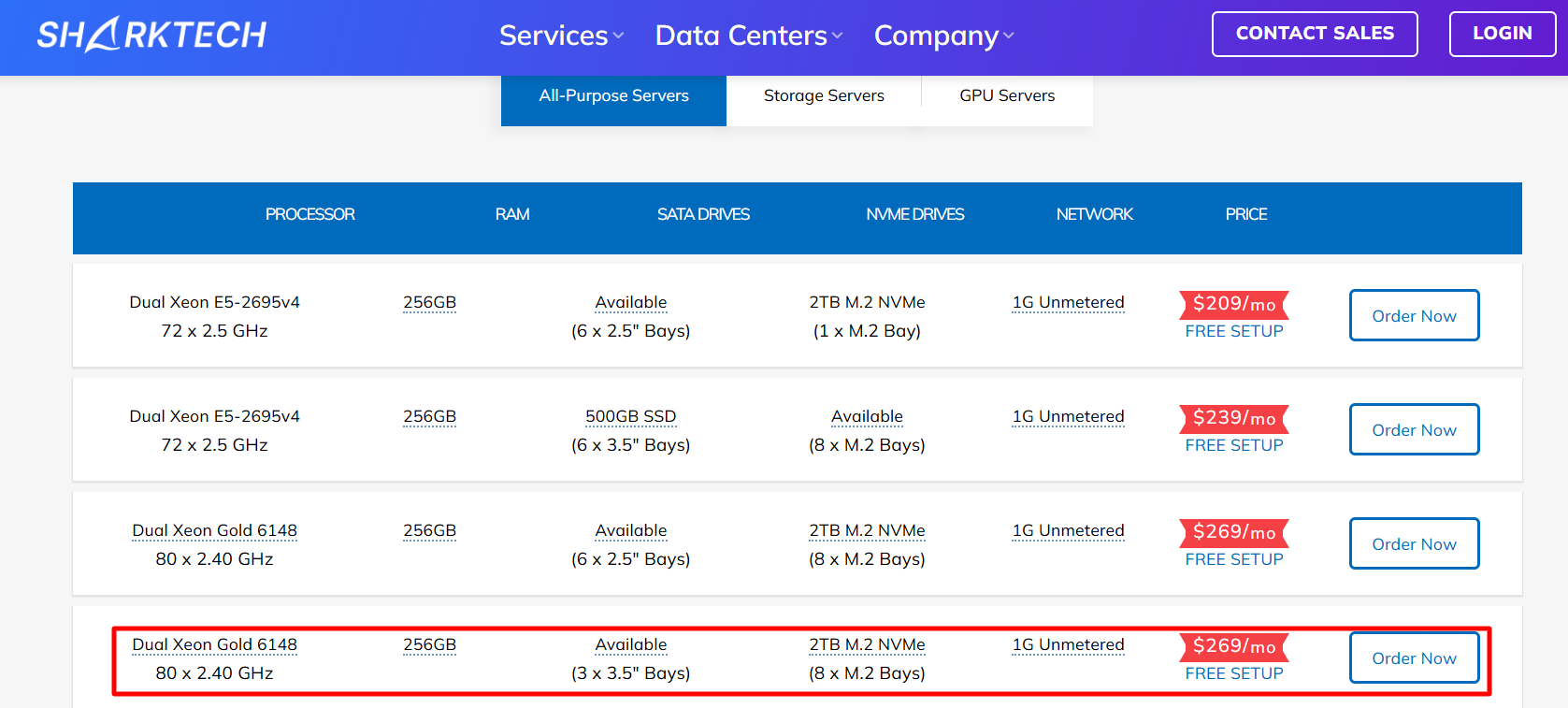
Task: Click the Sharktech logo
Action: point(151,35)
